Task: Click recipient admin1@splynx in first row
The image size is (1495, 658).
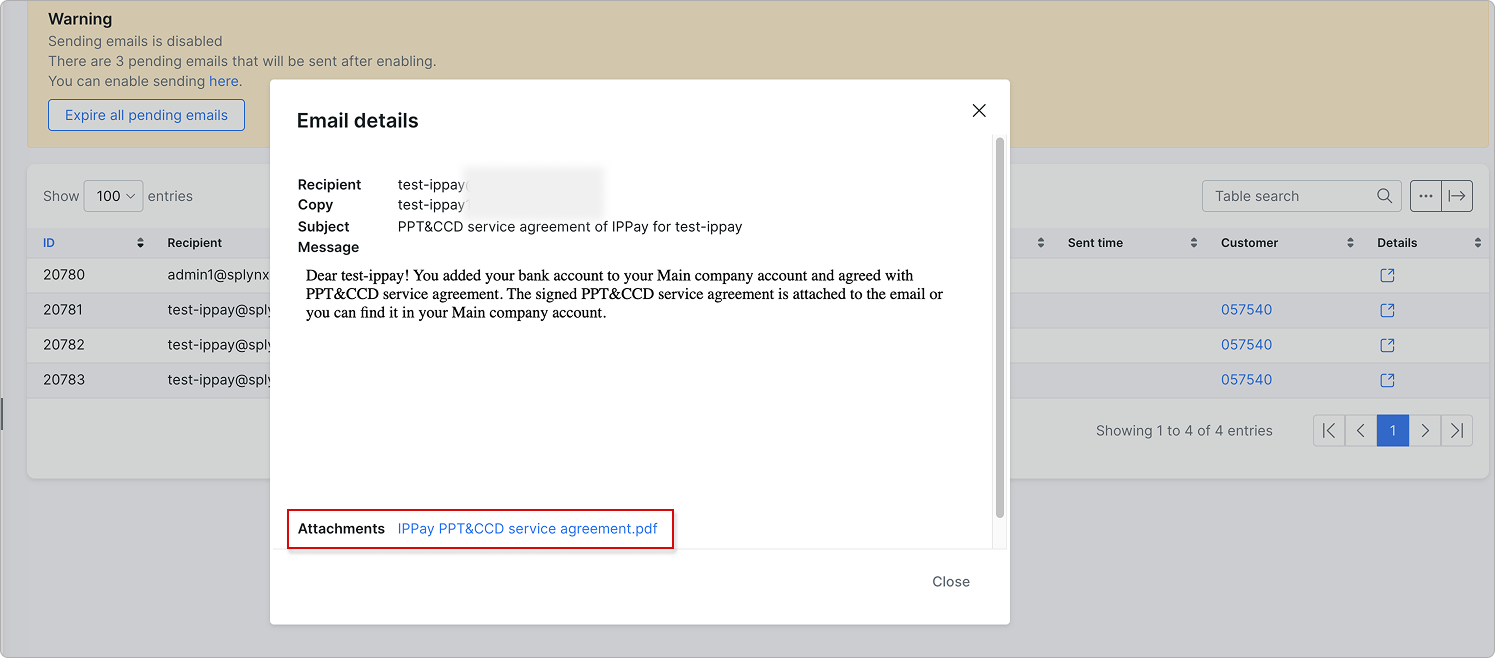Action: (219, 275)
